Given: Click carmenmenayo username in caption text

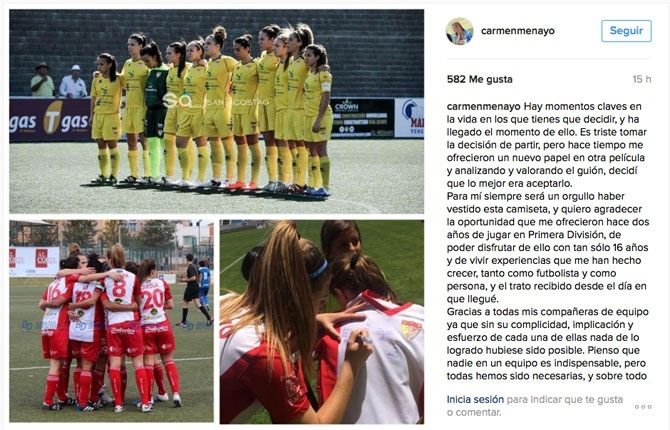Looking at the screenshot, I should coord(484,106).
